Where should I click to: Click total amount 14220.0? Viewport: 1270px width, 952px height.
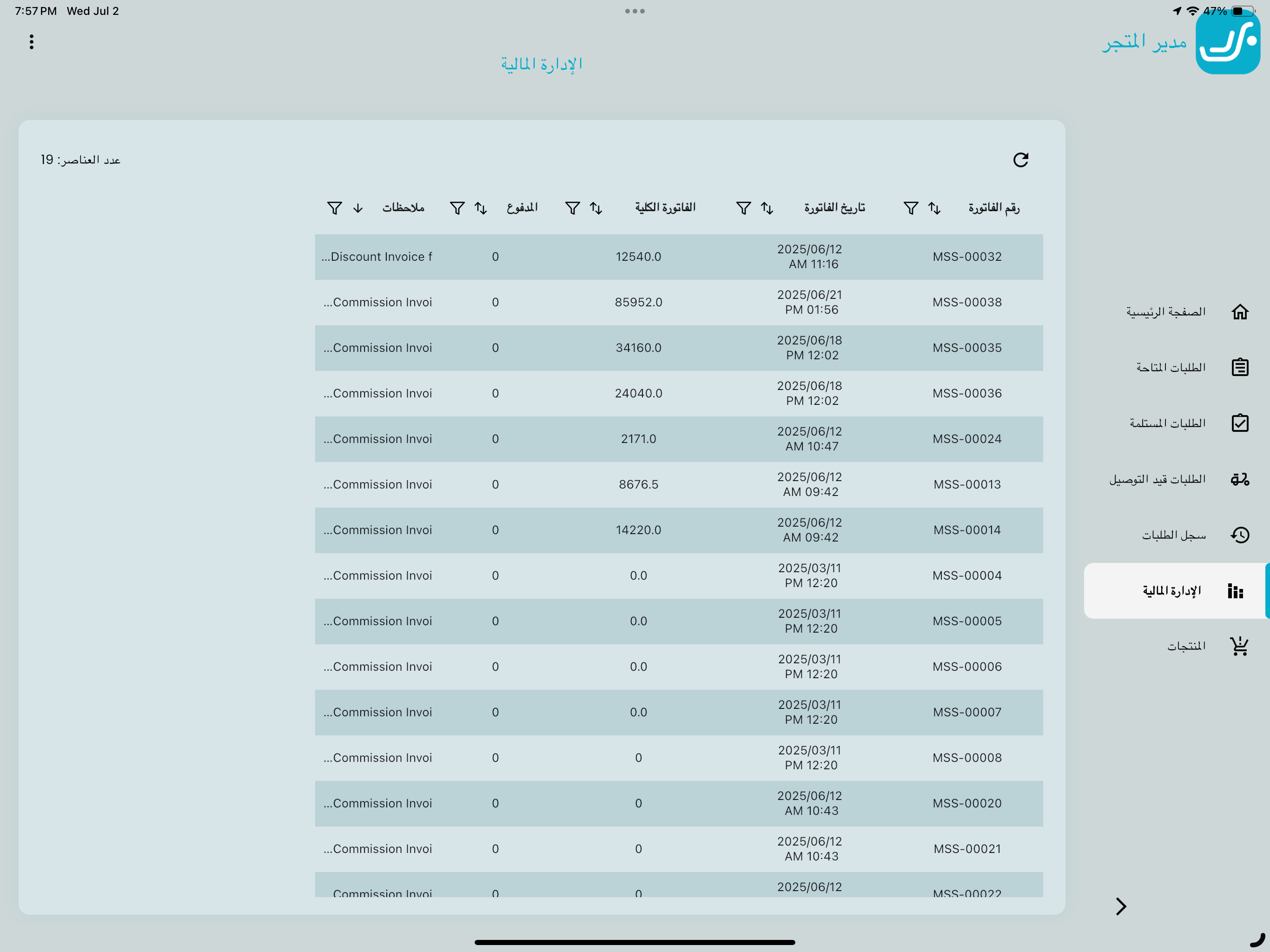click(x=638, y=530)
